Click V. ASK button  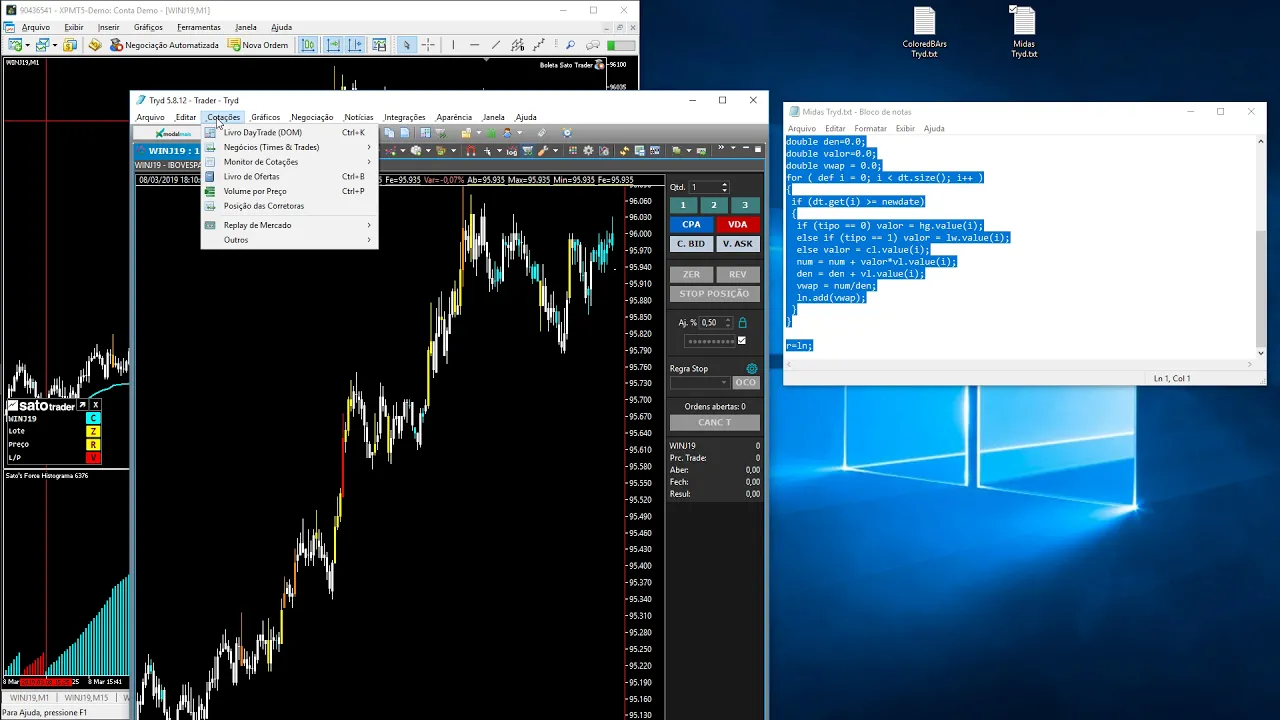pos(738,244)
